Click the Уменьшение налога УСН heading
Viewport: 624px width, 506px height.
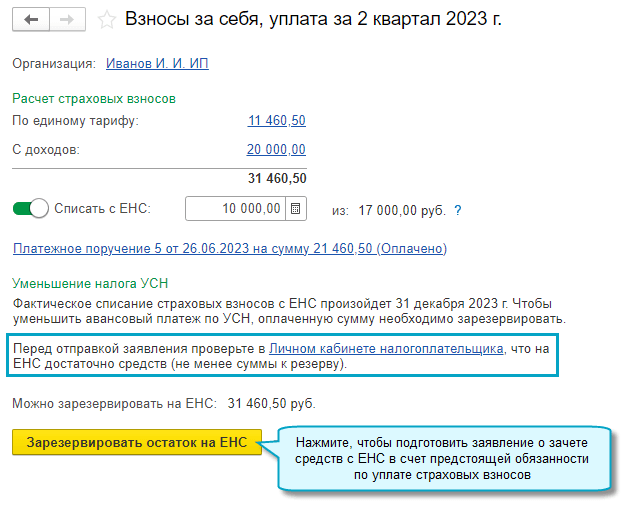pos(87,284)
